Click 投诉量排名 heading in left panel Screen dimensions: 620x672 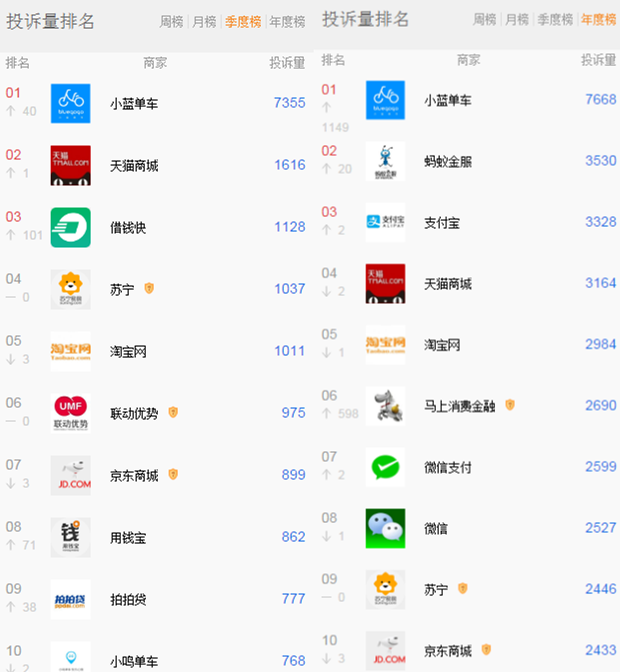pyautogui.click(x=50, y=21)
